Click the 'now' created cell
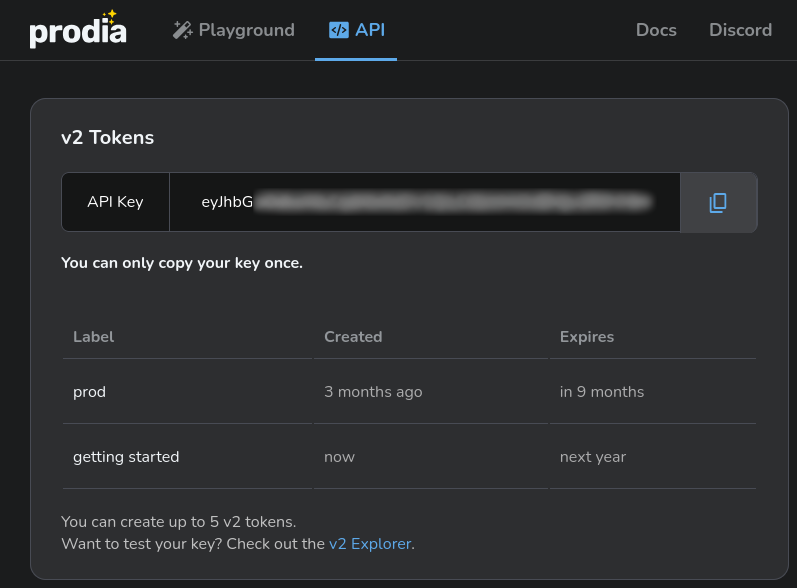This screenshot has width=797, height=588. click(x=340, y=457)
